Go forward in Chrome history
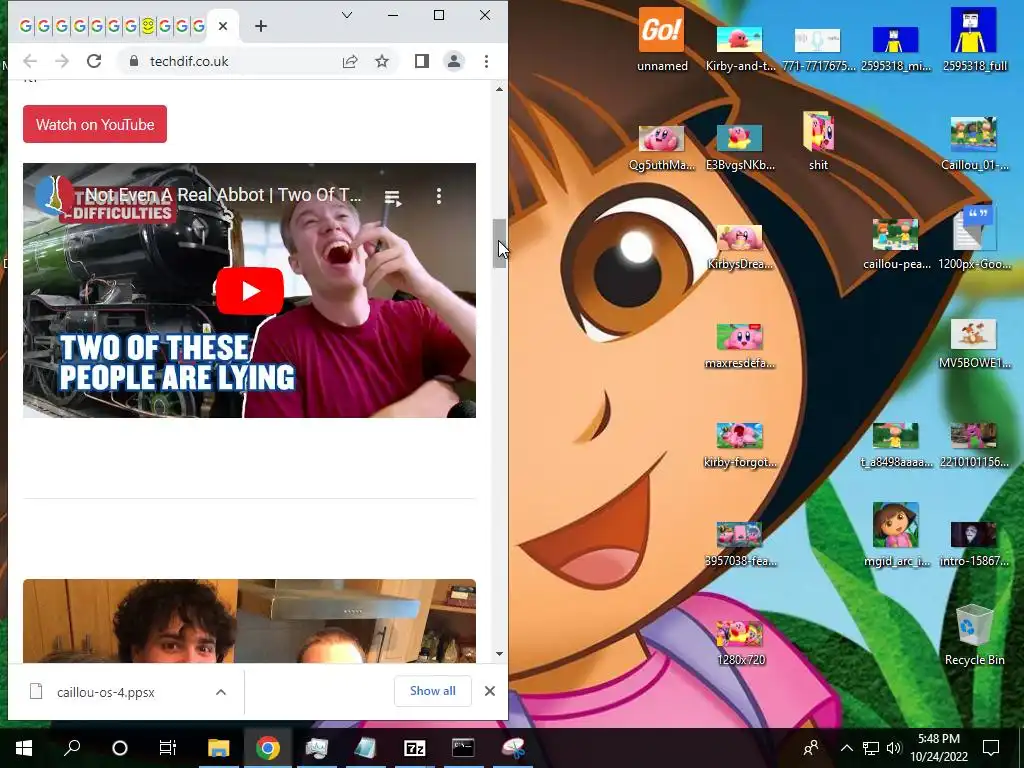This screenshot has height=768, width=1024. tap(62, 61)
